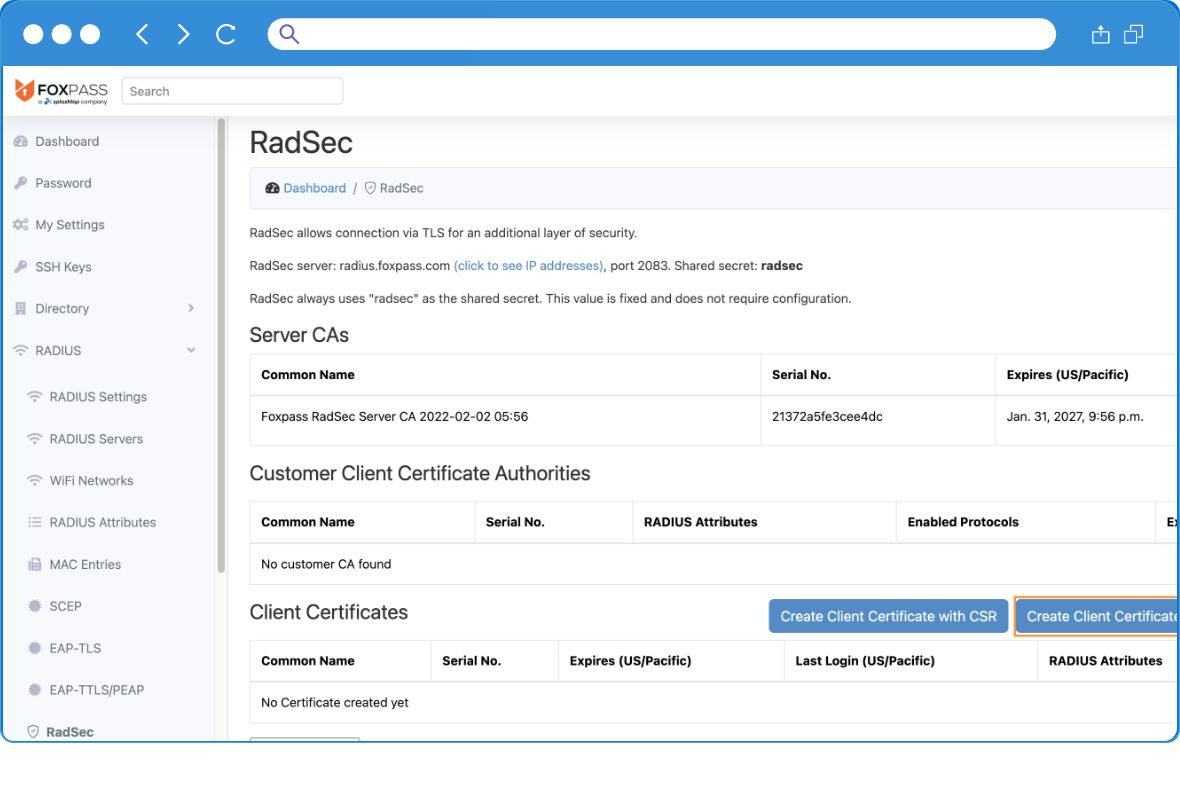Click the RadSec shield icon in the sidebar
The image size is (1180, 788).
click(x=33, y=731)
